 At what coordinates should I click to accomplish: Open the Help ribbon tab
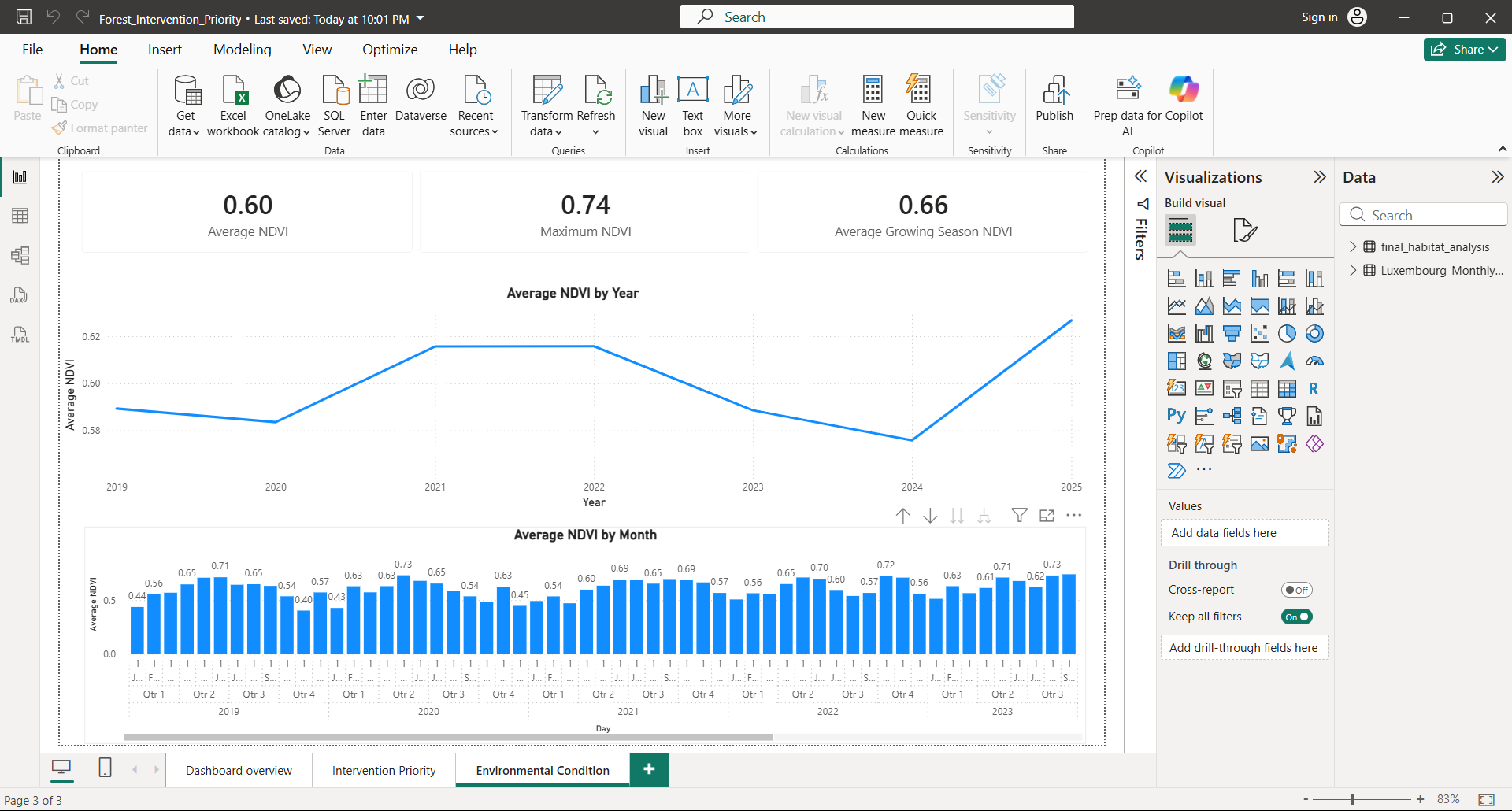(463, 50)
